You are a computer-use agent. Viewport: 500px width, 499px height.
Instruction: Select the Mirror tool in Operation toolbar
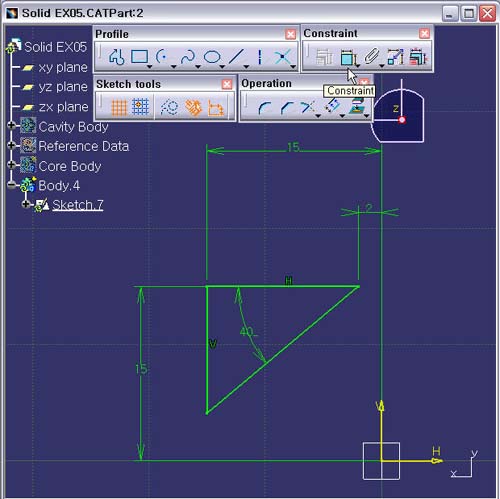pyautogui.click(x=332, y=107)
